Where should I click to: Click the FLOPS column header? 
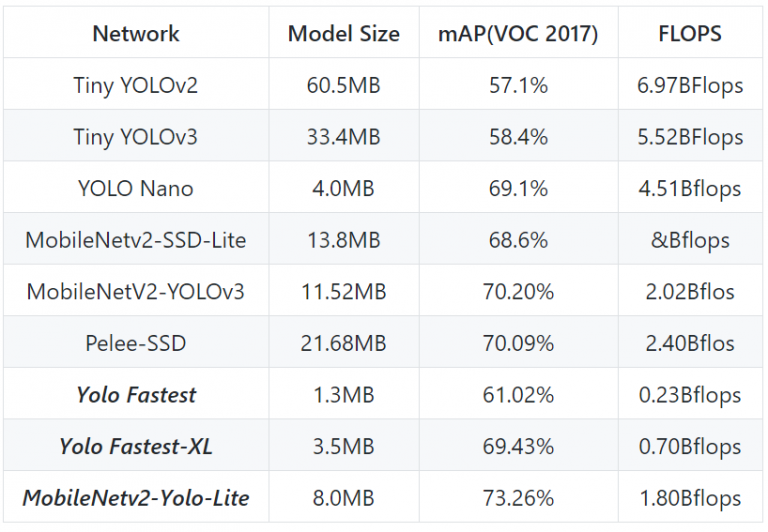pyautogui.click(x=690, y=33)
